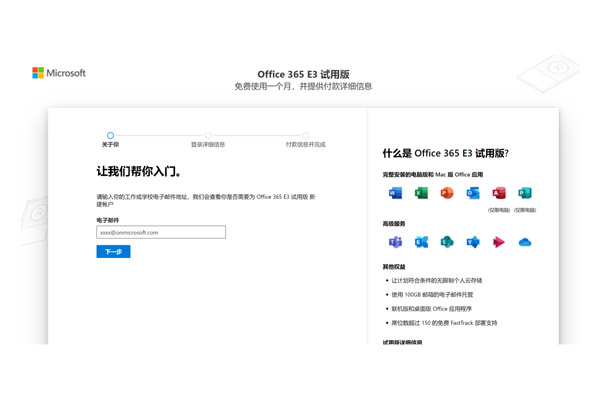The image size is (600, 399).
Task: Click the bullet about 无限制个人云存储
Action: [437, 280]
